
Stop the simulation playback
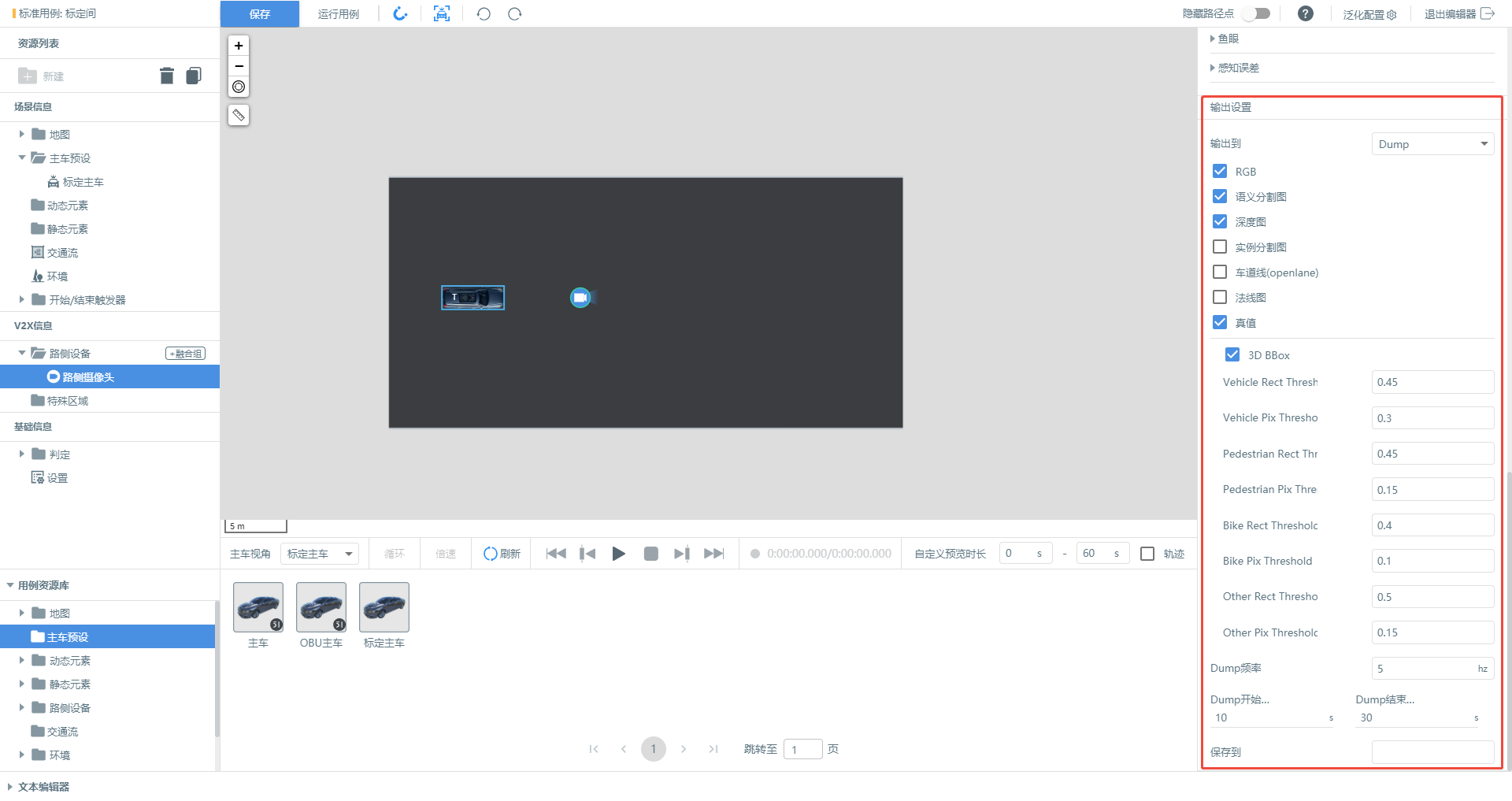(x=651, y=554)
